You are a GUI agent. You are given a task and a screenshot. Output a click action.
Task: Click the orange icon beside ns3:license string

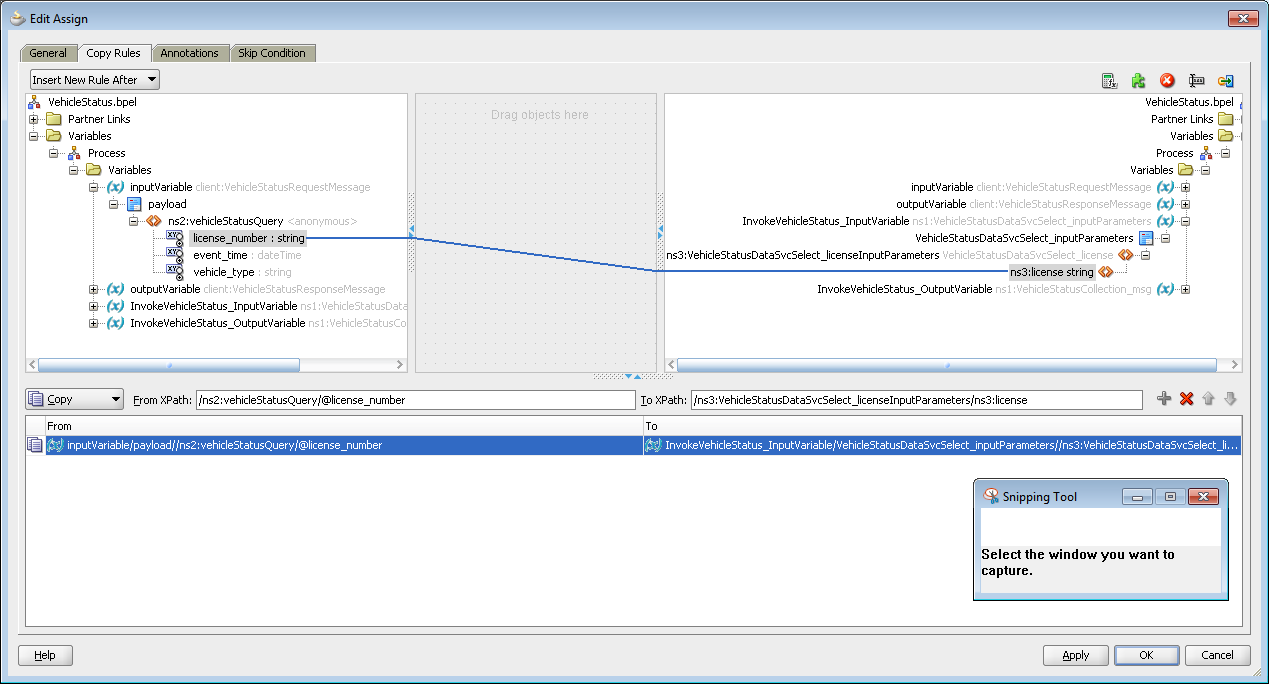pos(1105,272)
